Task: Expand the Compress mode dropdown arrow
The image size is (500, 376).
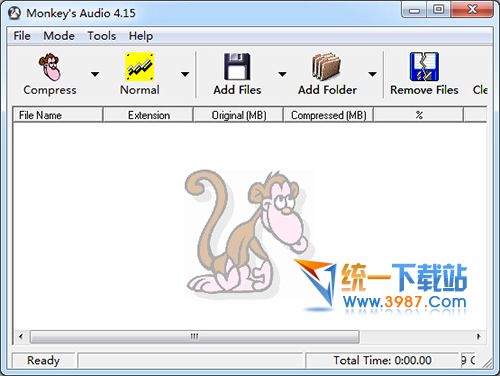Action: coord(95,74)
